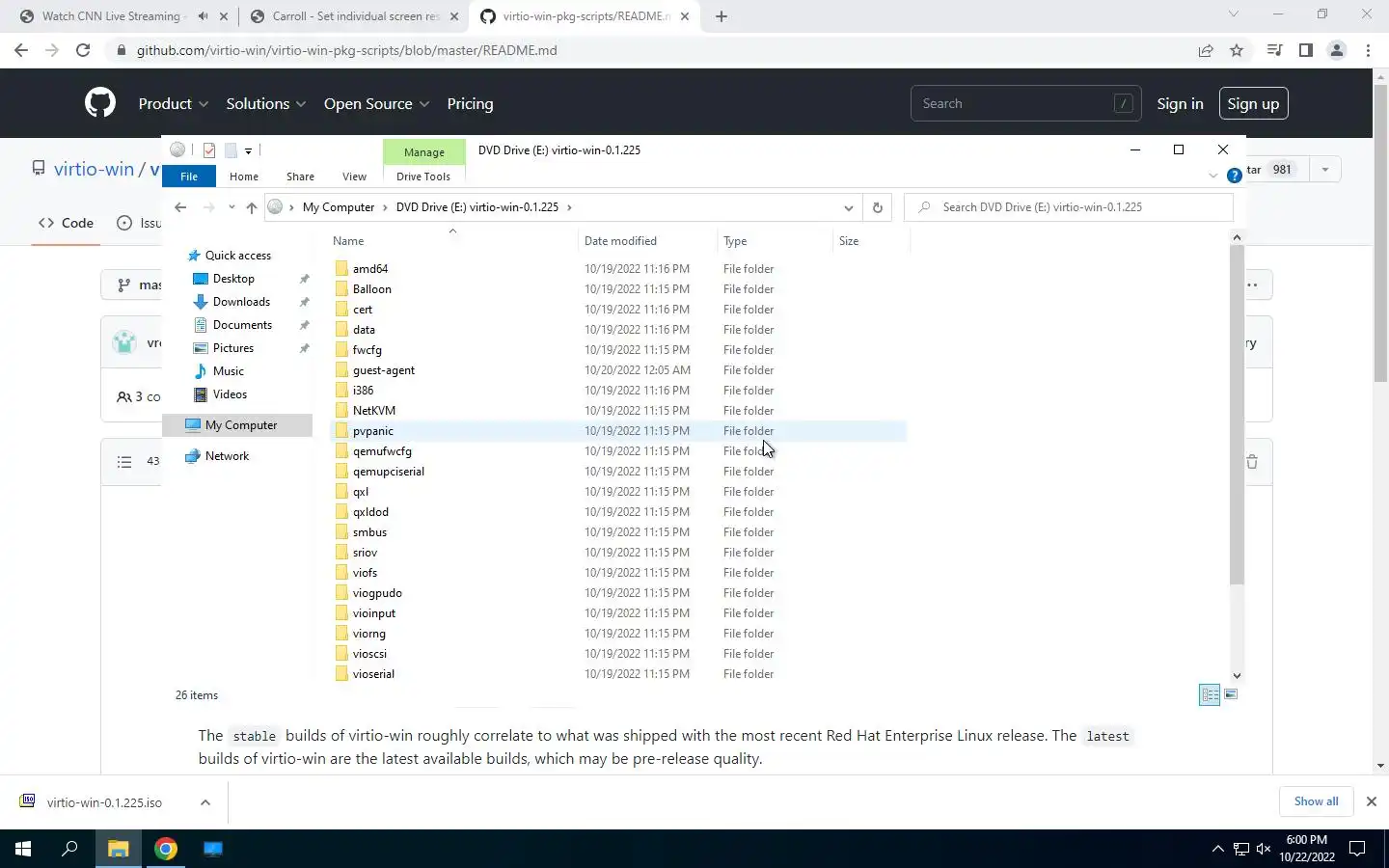Image resolution: width=1389 pixels, height=868 pixels.
Task: Open the View ribbon tab
Action: tap(354, 176)
